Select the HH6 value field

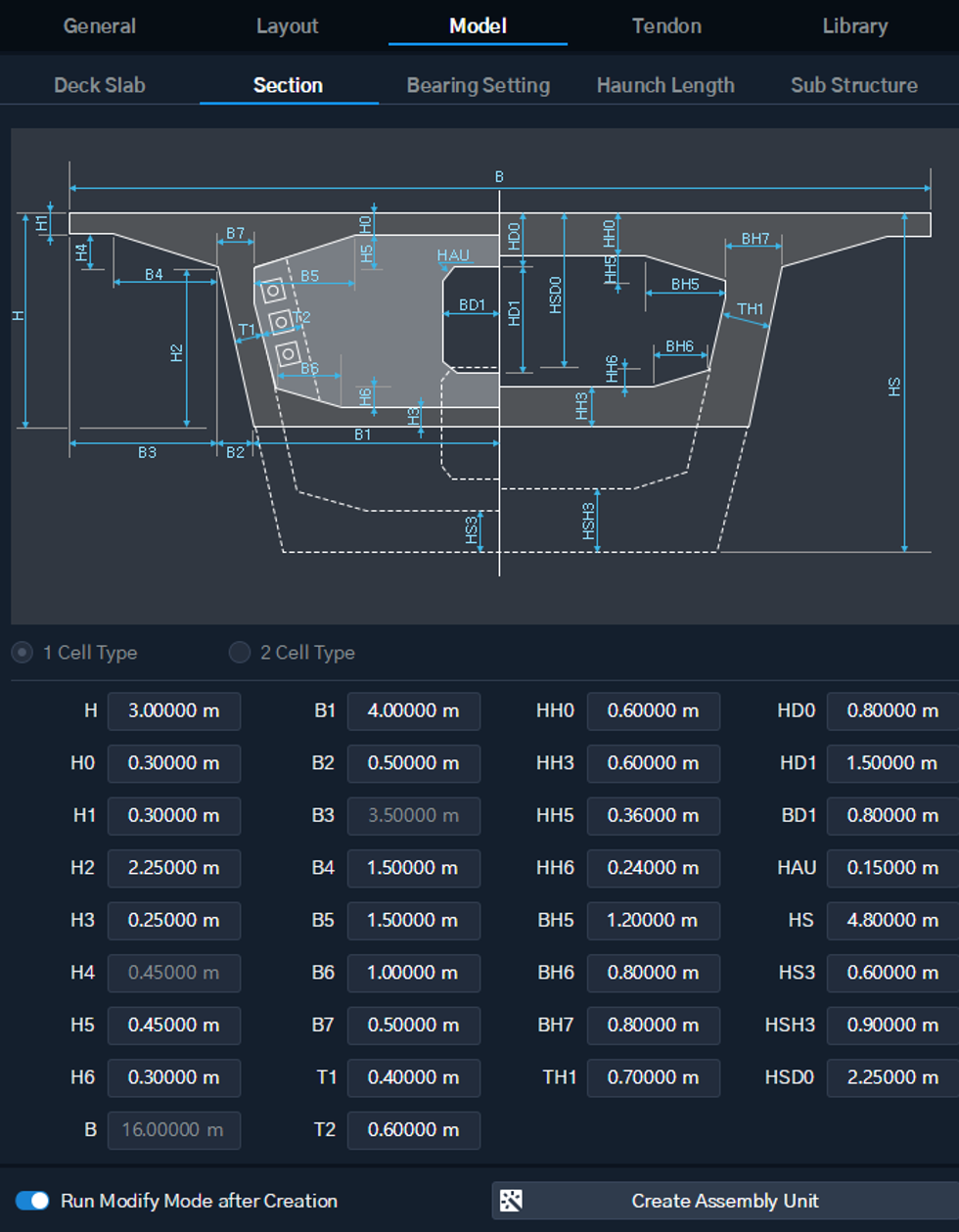tap(654, 868)
